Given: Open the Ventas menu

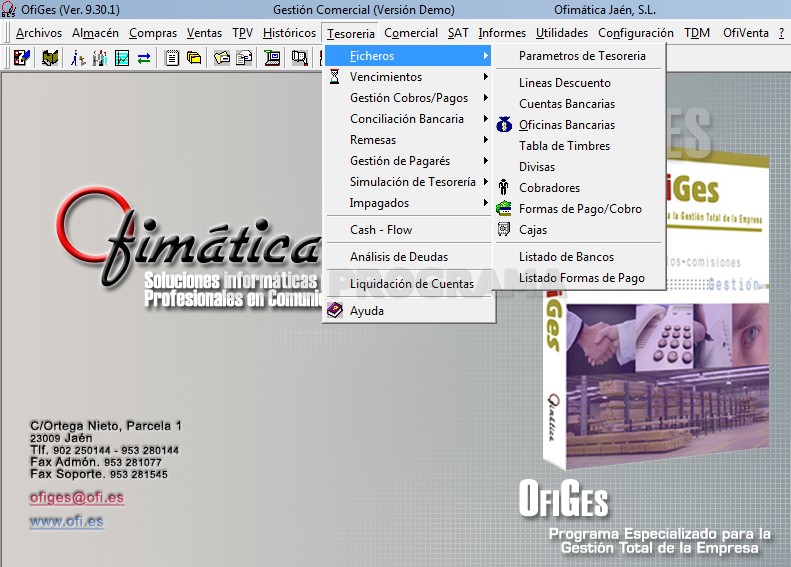Looking at the screenshot, I should 204,33.
